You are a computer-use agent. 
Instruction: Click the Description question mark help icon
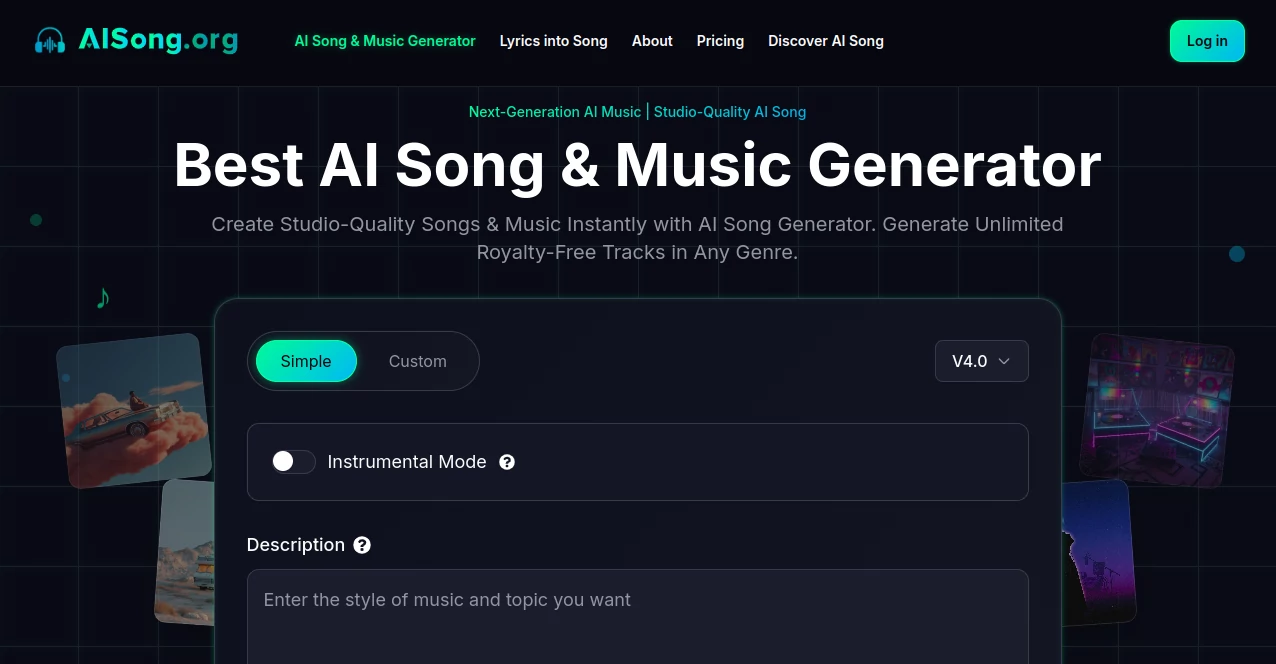[362, 545]
